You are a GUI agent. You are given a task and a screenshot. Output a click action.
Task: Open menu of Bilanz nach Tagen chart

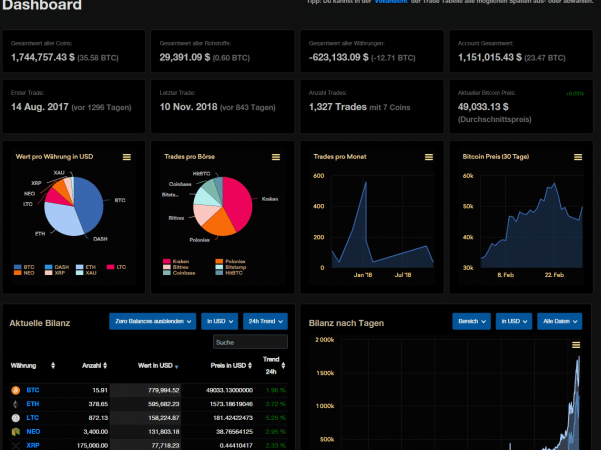coord(576,345)
